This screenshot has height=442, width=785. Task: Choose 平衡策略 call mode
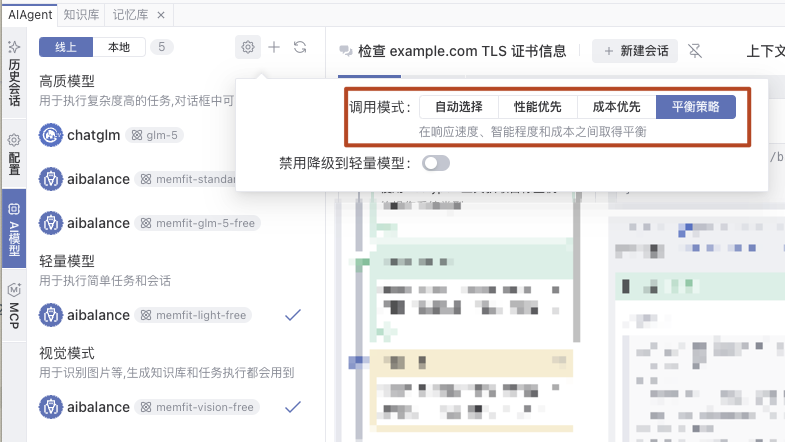695,106
